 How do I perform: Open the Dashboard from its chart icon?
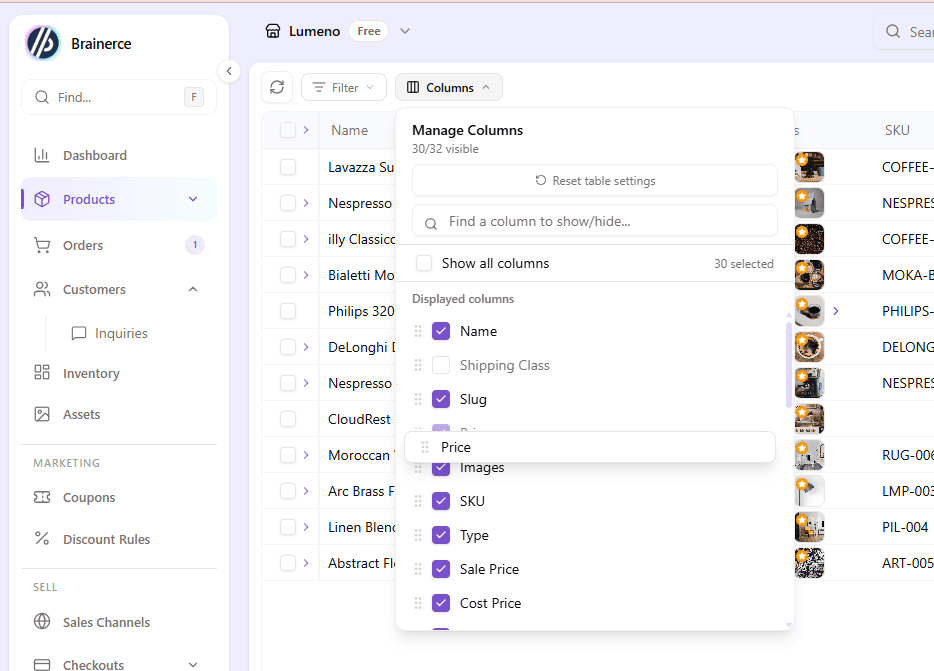(42, 156)
